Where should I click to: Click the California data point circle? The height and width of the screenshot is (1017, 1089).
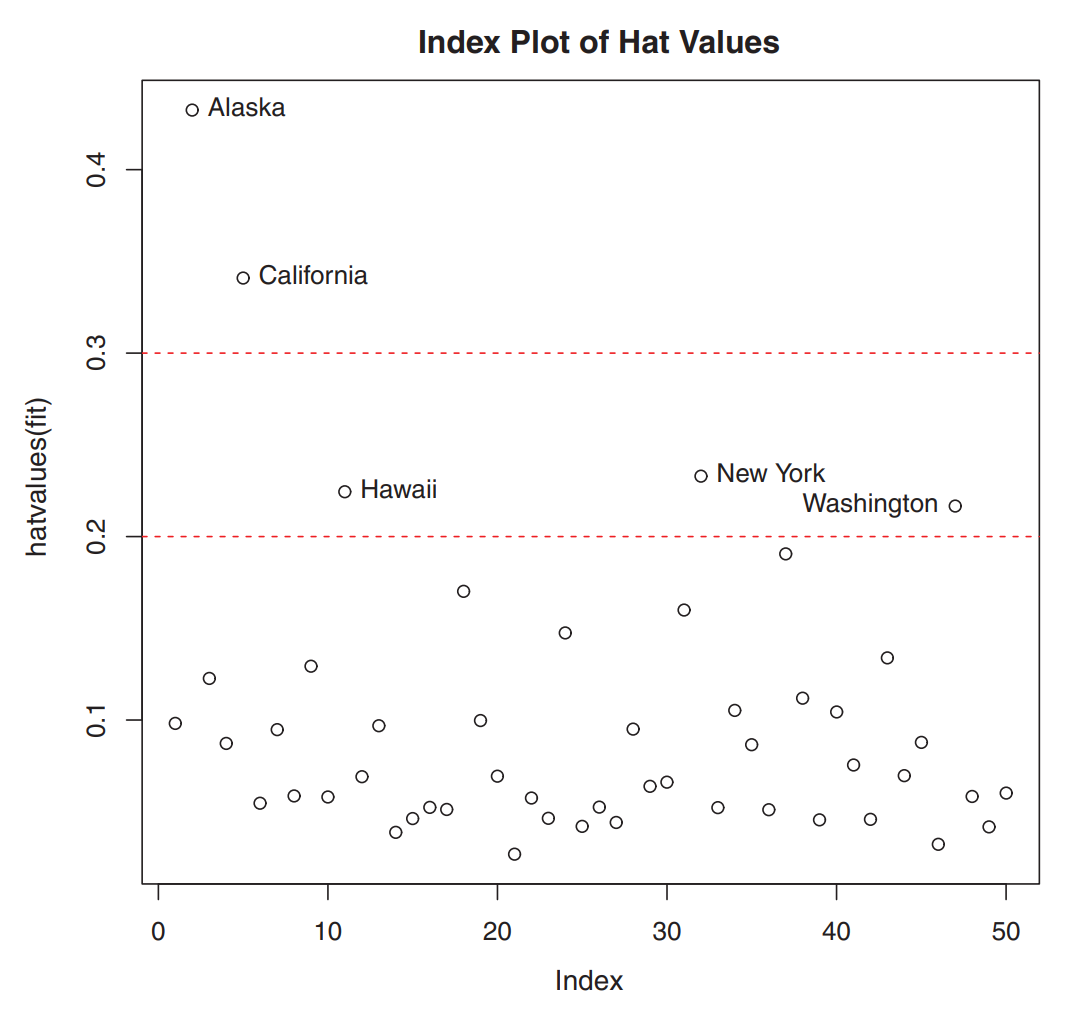click(243, 278)
